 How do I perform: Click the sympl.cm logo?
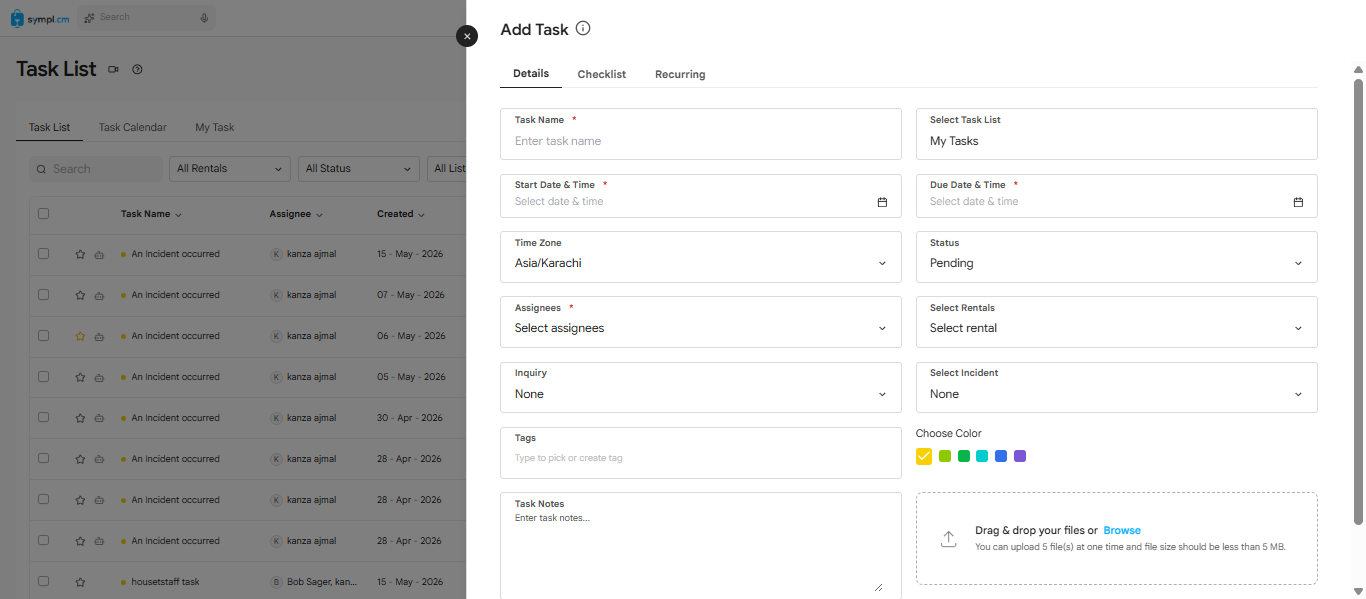(40, 18)
